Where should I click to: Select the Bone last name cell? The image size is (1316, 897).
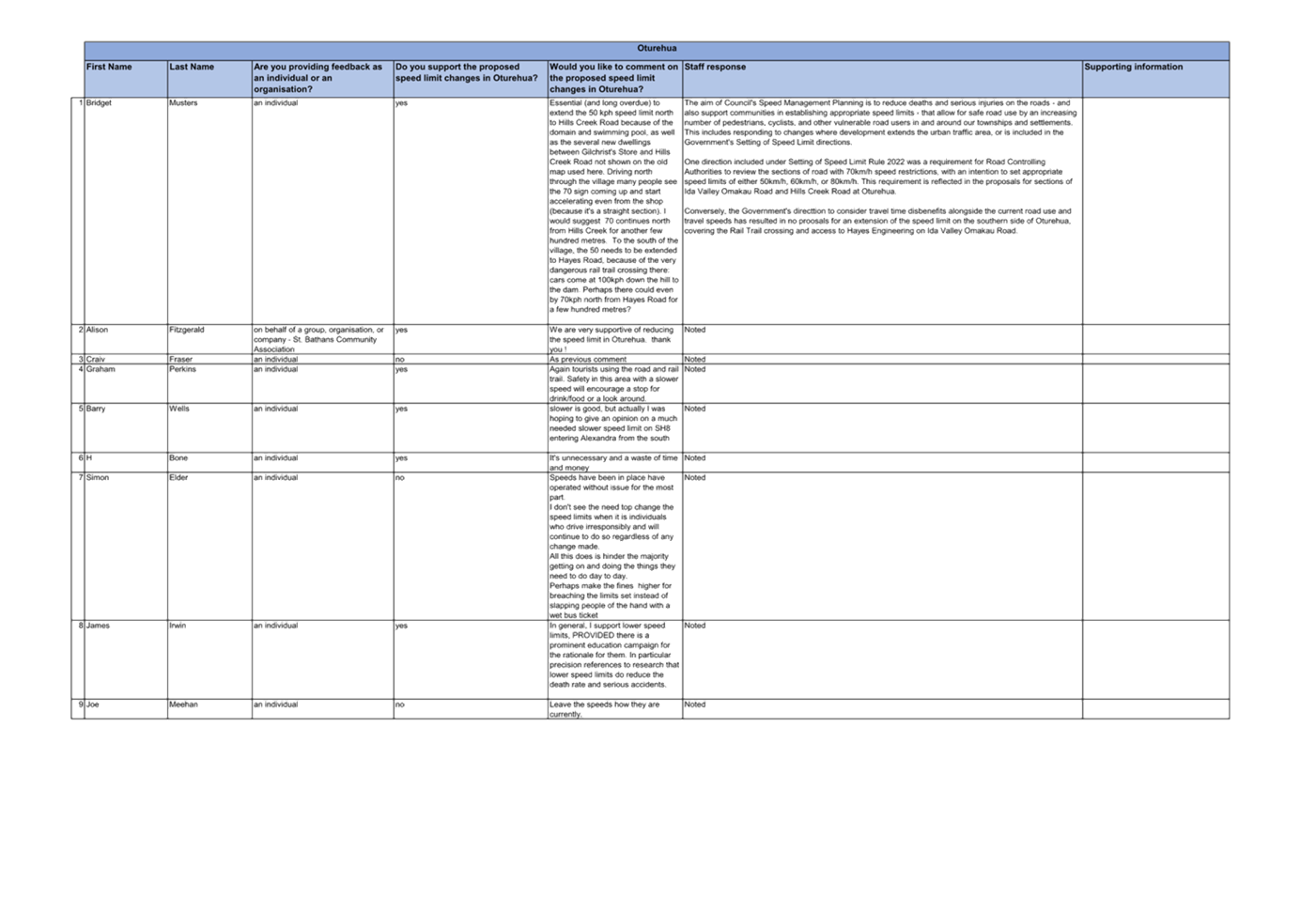(x=179, y=458)
